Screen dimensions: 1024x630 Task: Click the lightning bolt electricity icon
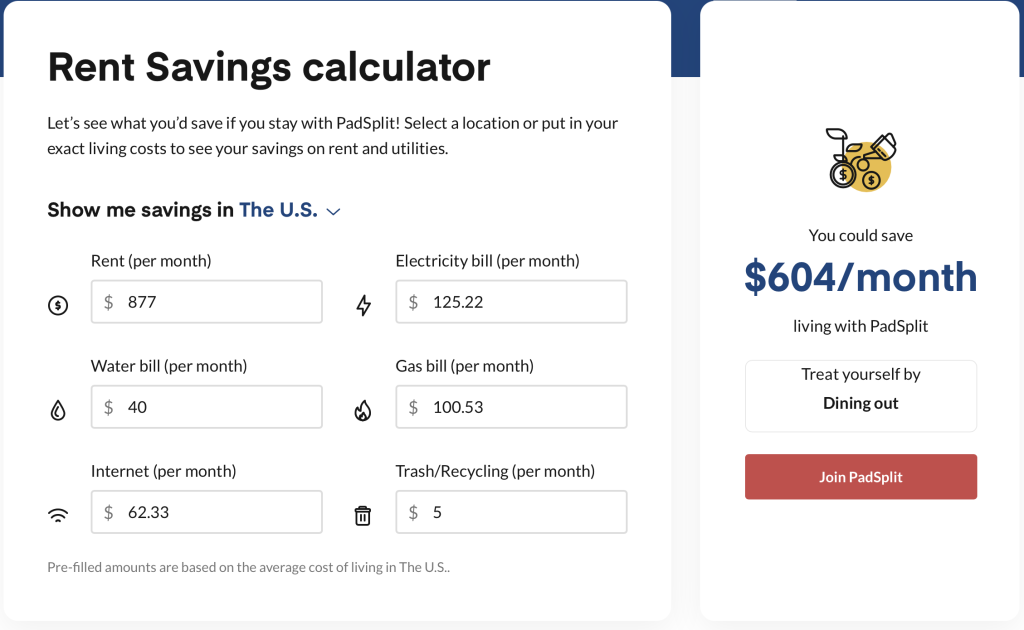pyautogui.click(x=363, y=306)
